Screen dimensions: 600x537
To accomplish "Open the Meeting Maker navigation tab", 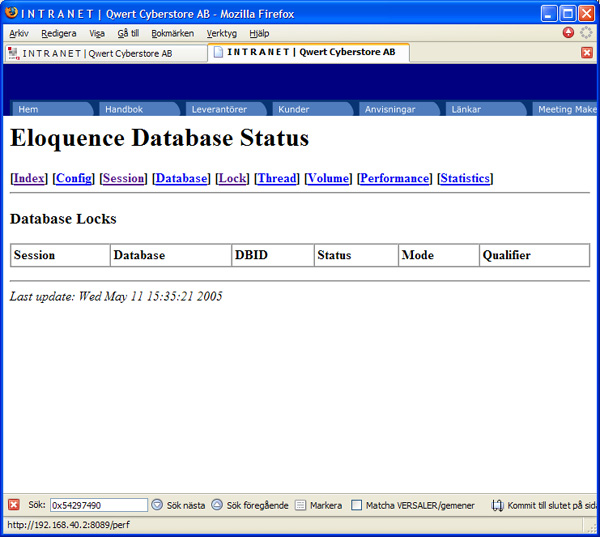I will click(564, 109).
